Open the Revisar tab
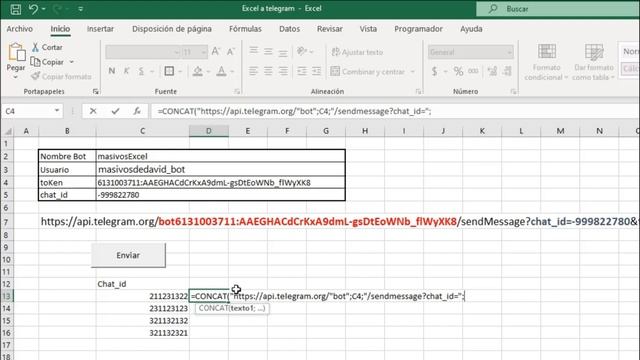The height and width of the screenshot is (360, 640). 330,29
